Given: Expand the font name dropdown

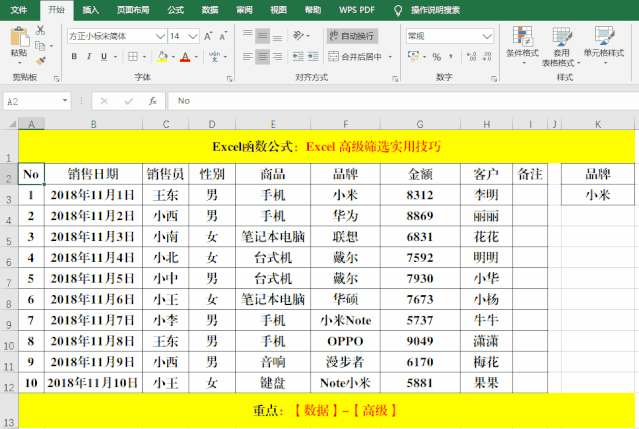Looking at the screenshot, I should (160, 35).
